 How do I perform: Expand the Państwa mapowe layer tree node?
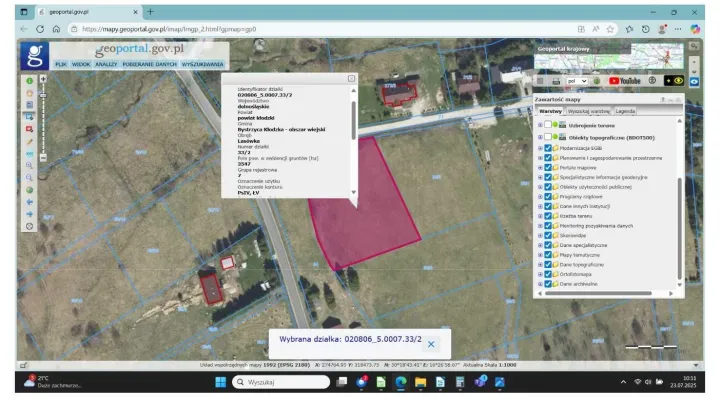(540, 167)
